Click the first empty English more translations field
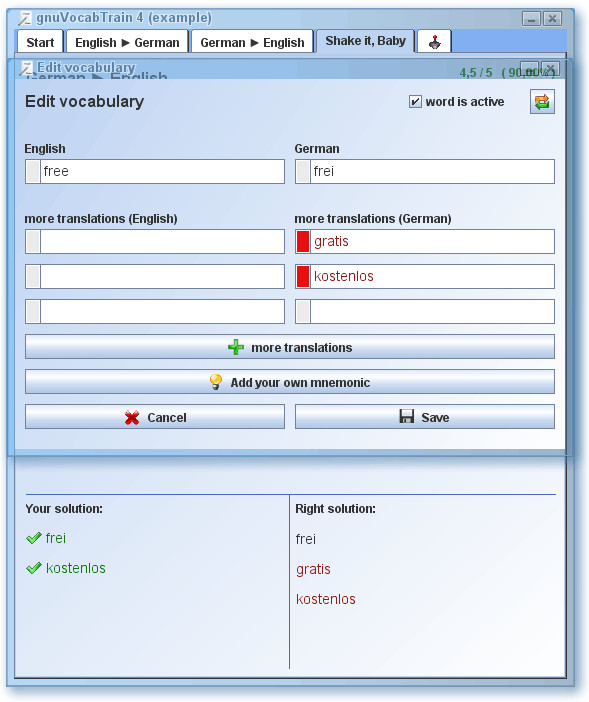Viewport: 589px width, 702px height. (155, 241)
